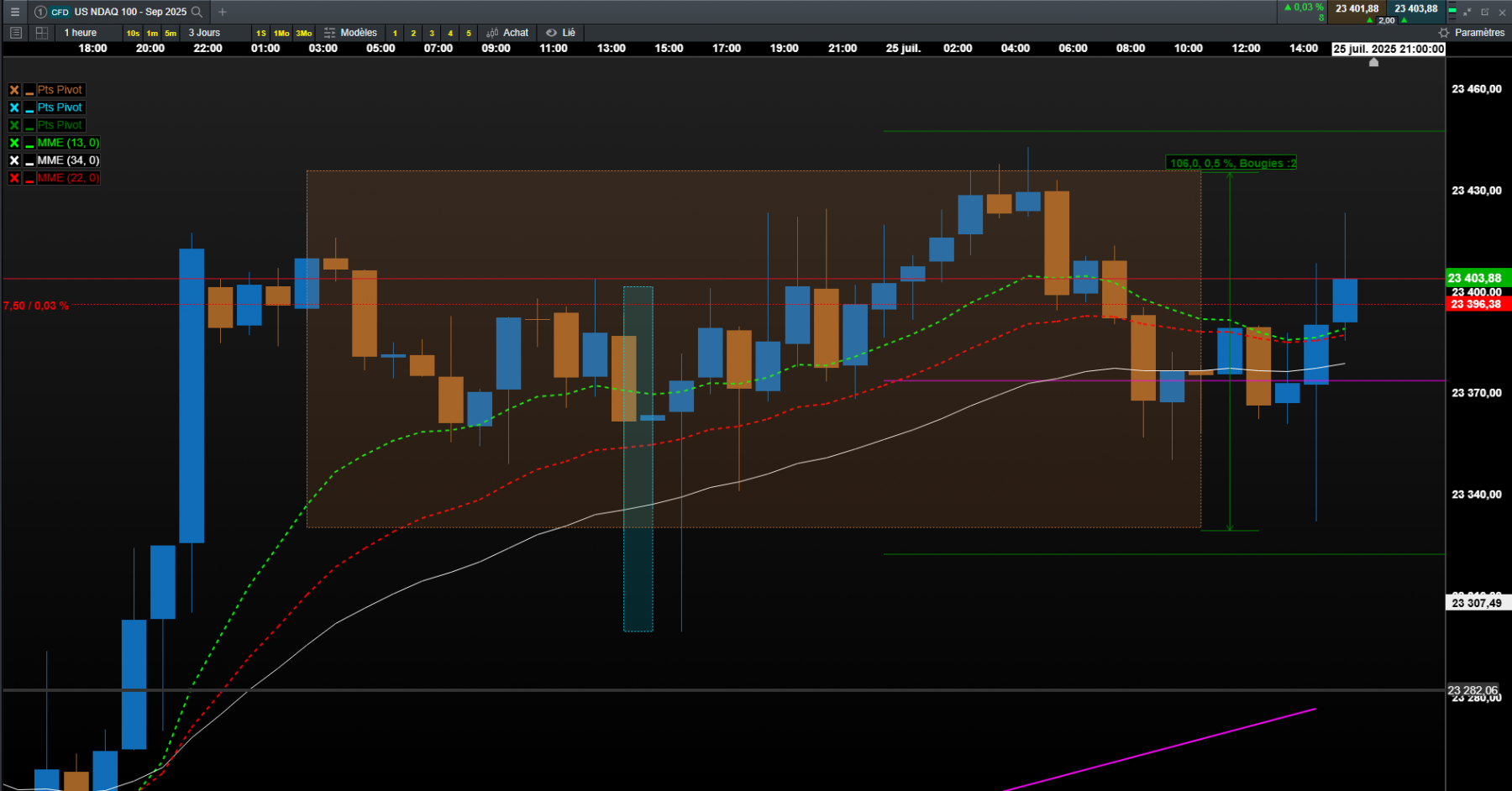Select the 106,0 0,5 % Bougies measurement label
This screenshot has height=791, width=1512.
click(1231, 163)
